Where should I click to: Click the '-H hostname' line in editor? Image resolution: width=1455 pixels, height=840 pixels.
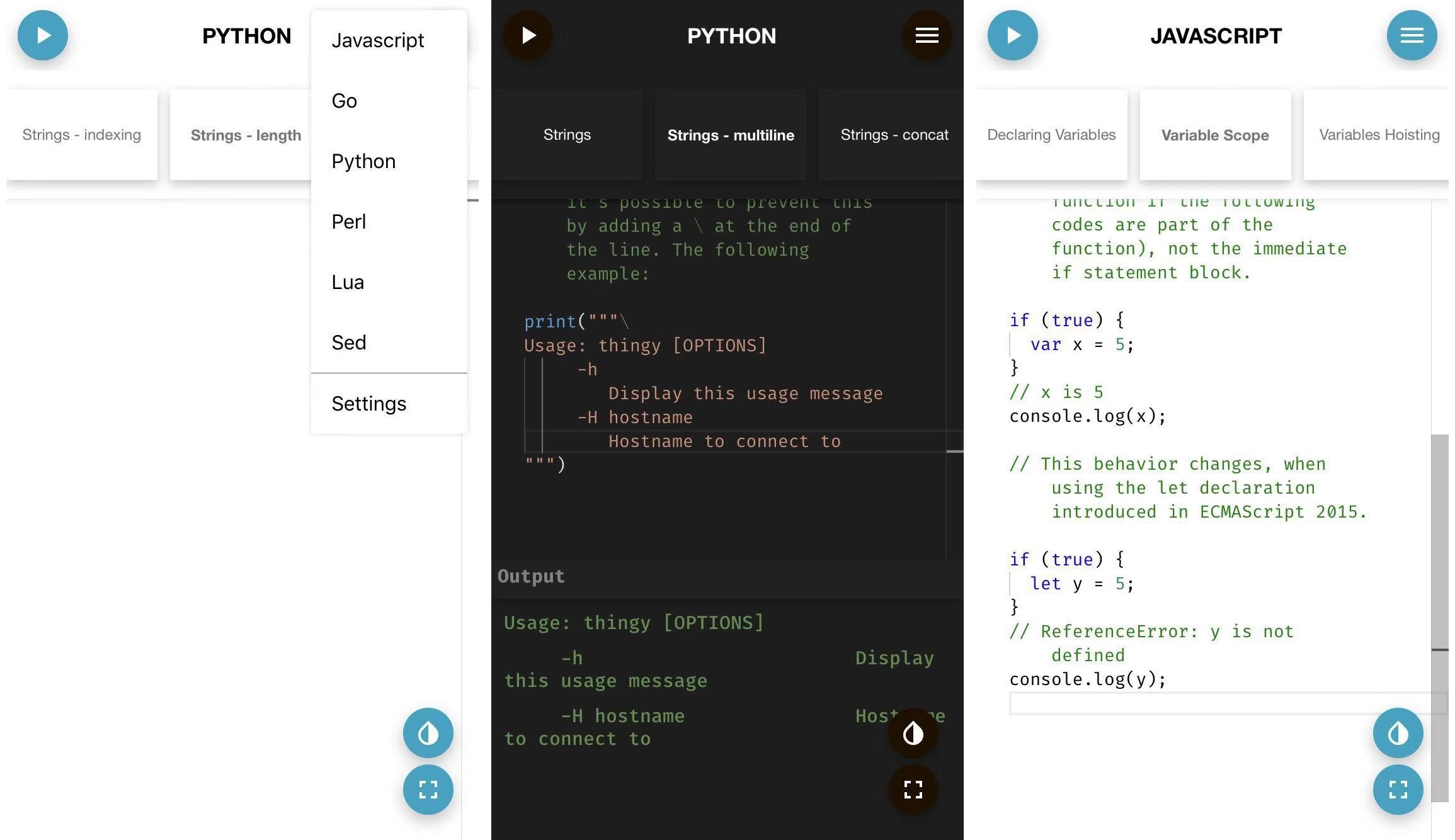pyautogui.click(x=635, y=417)
